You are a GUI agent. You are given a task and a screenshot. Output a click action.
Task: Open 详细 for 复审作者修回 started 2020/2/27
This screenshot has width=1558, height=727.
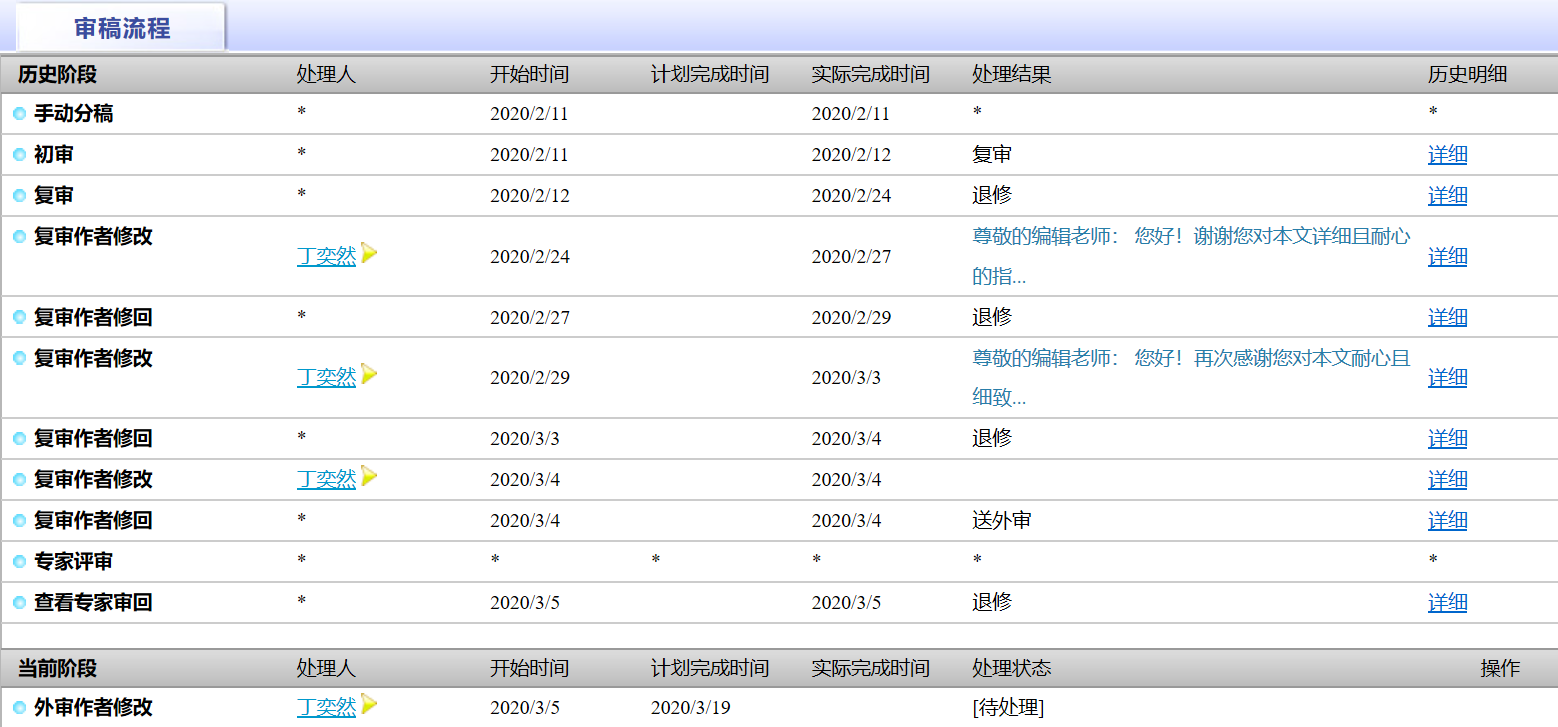[1447, 318]
